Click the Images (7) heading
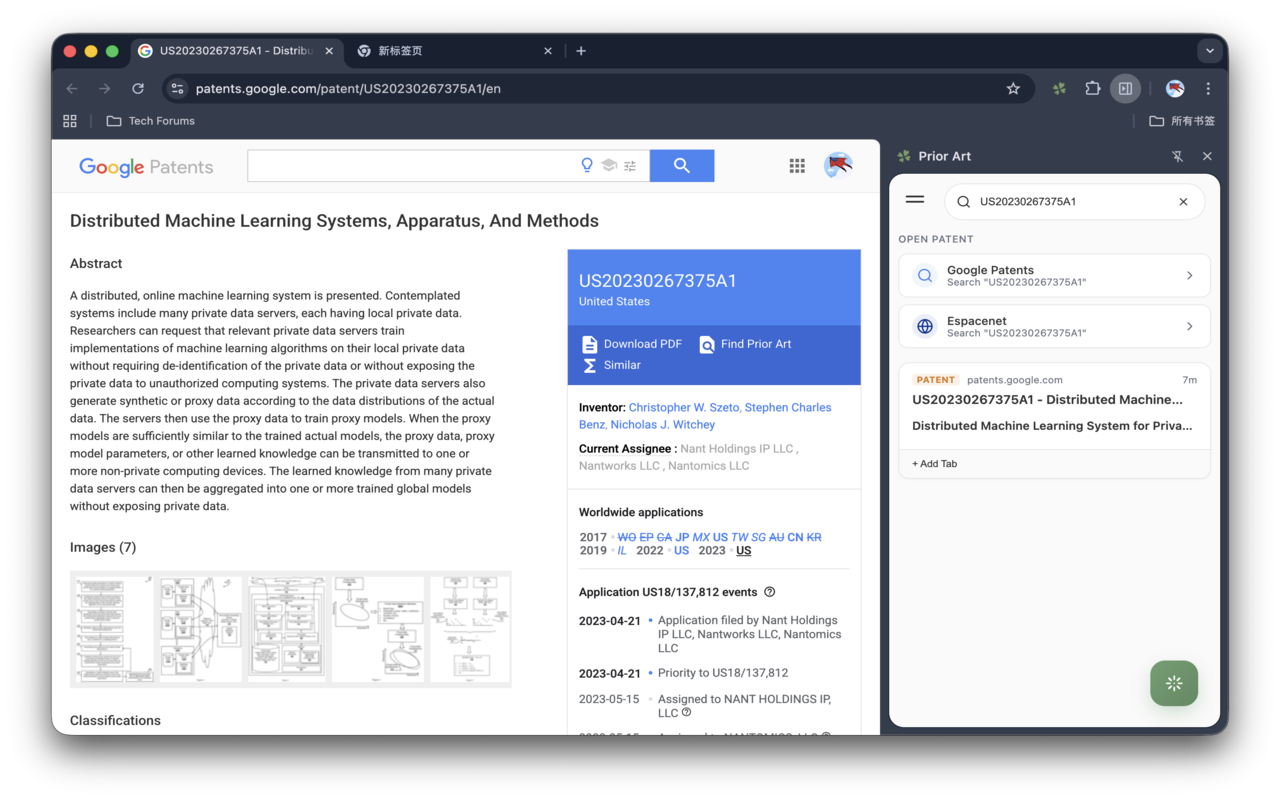1280x800 pixels. [103, 548]
